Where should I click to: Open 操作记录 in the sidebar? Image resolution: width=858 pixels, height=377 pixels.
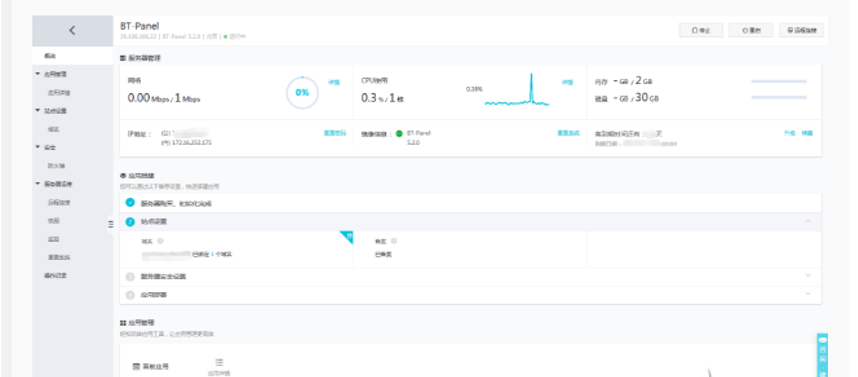pos(55,276)
